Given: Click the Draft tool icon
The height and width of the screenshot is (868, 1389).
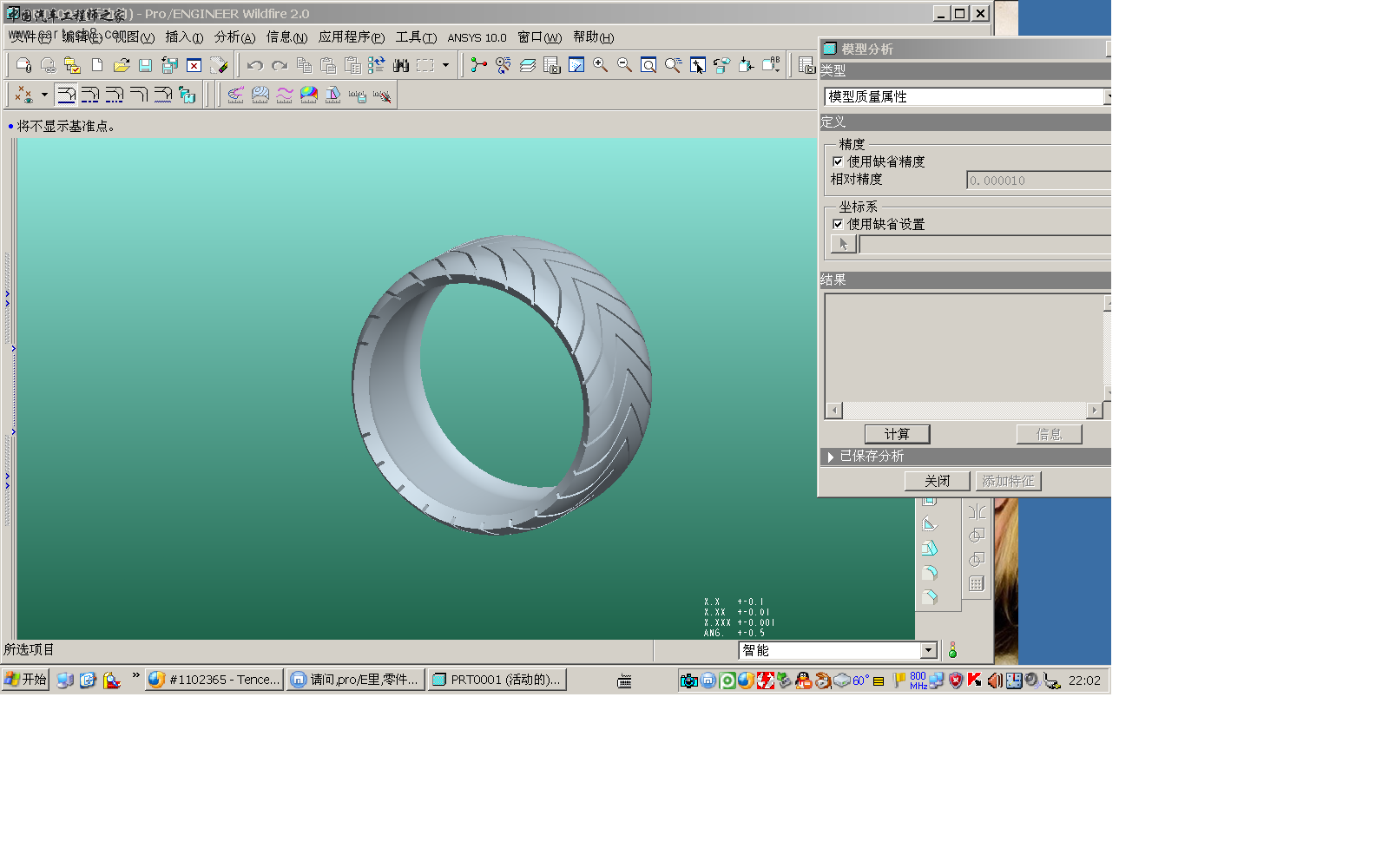Looking at the screenshot, I should tap(930, 549).
